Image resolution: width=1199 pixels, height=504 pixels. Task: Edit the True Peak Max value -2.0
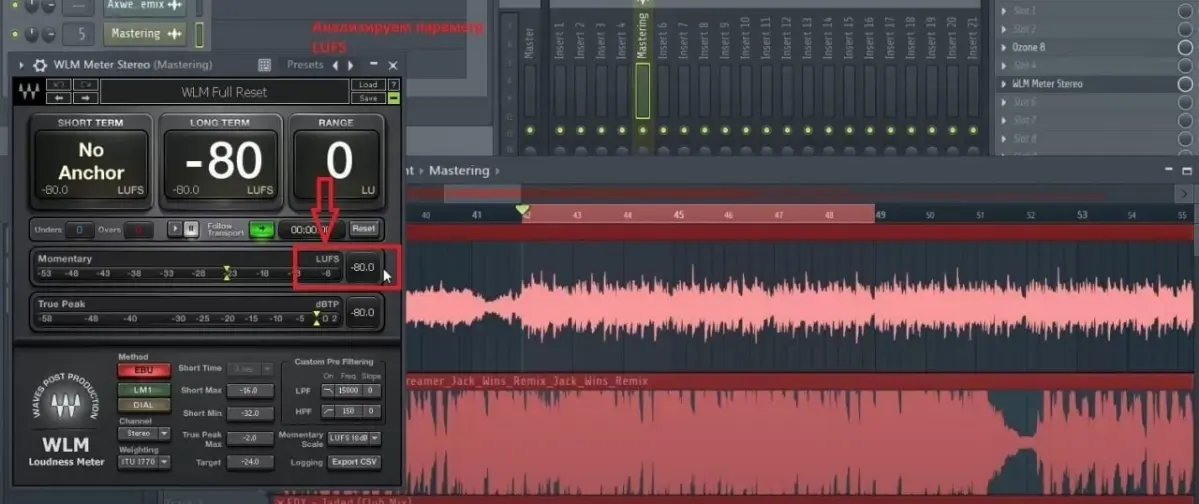tap(250, 438)
